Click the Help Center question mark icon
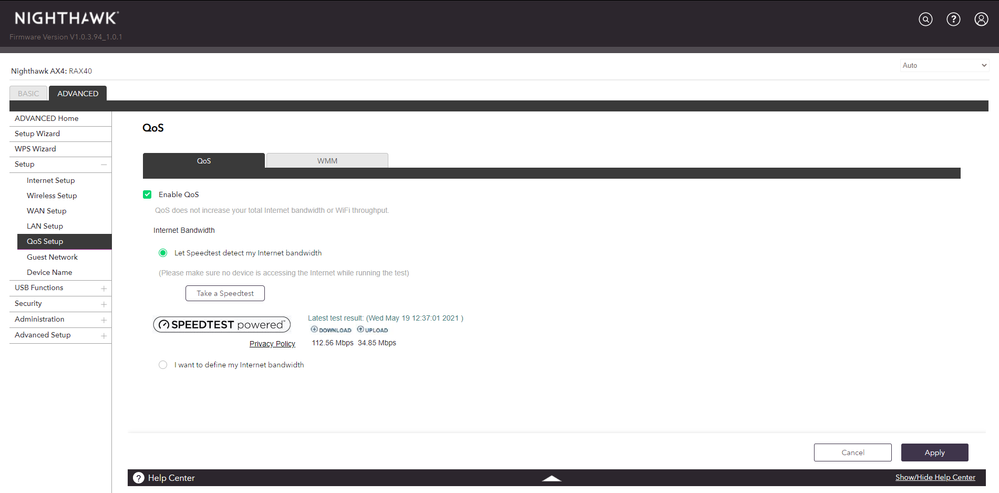Screen dimensions: 999x493 coord(138,478)
